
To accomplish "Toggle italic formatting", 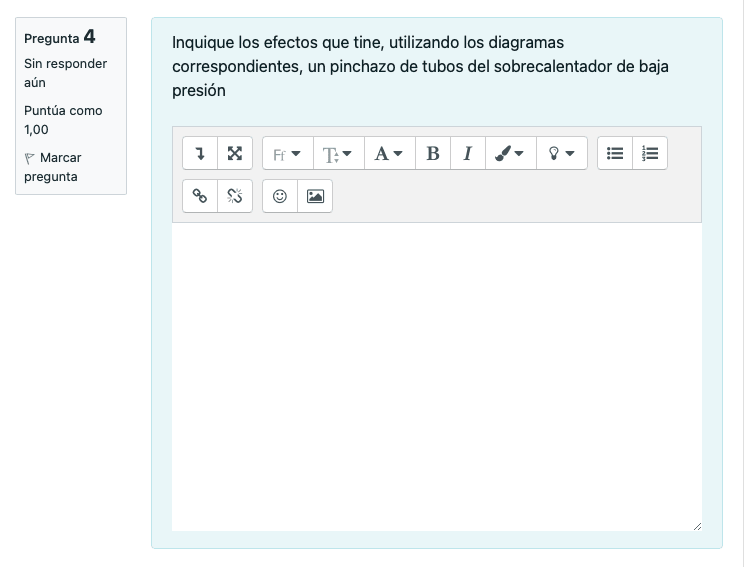I will 468,153.
